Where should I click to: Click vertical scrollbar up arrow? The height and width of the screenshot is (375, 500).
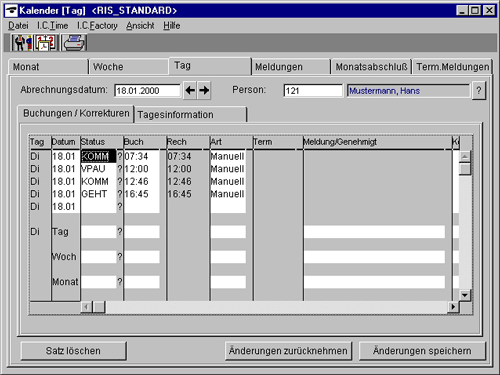tap(465, 156)
